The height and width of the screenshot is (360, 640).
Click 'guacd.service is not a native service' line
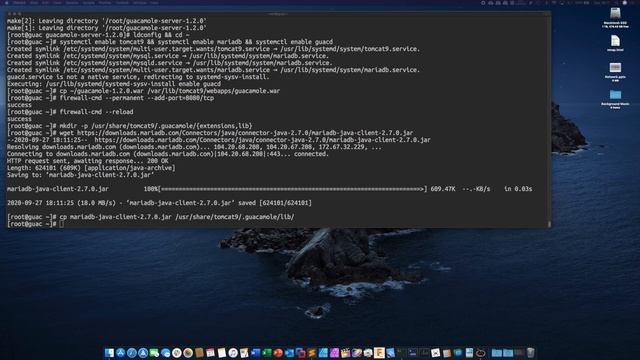(138, 77)
